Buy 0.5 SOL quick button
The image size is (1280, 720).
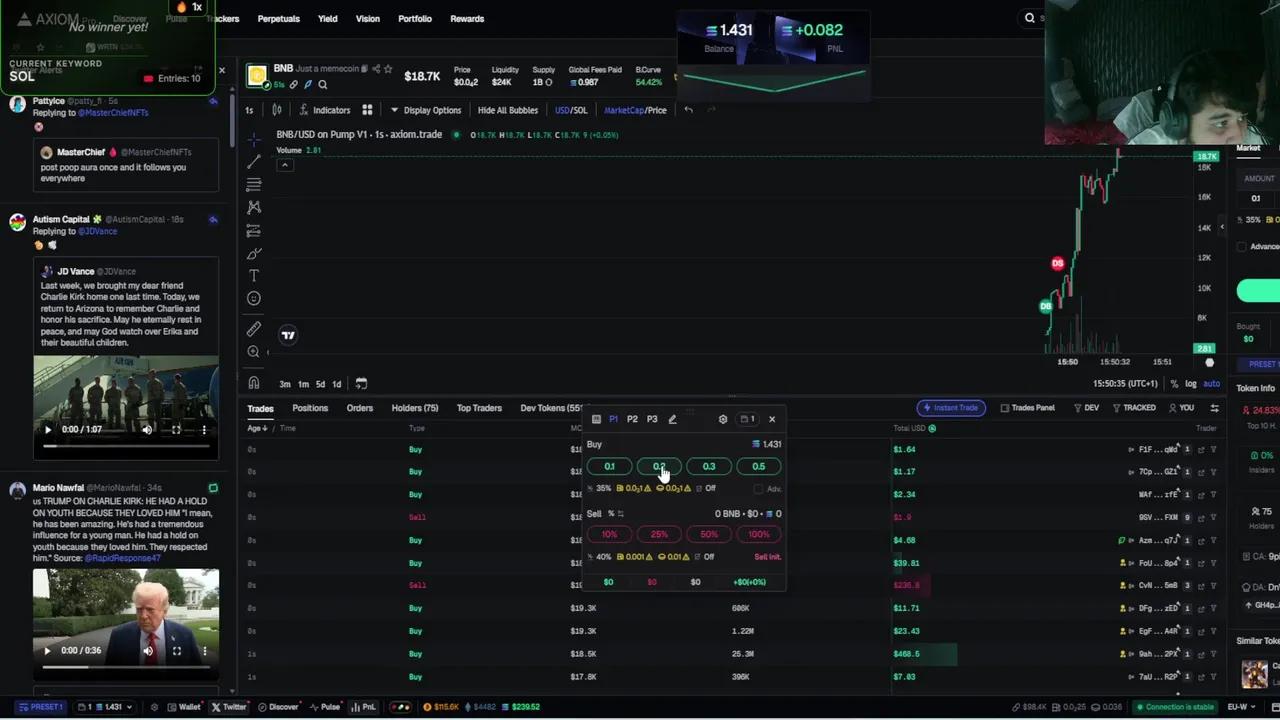759,467
